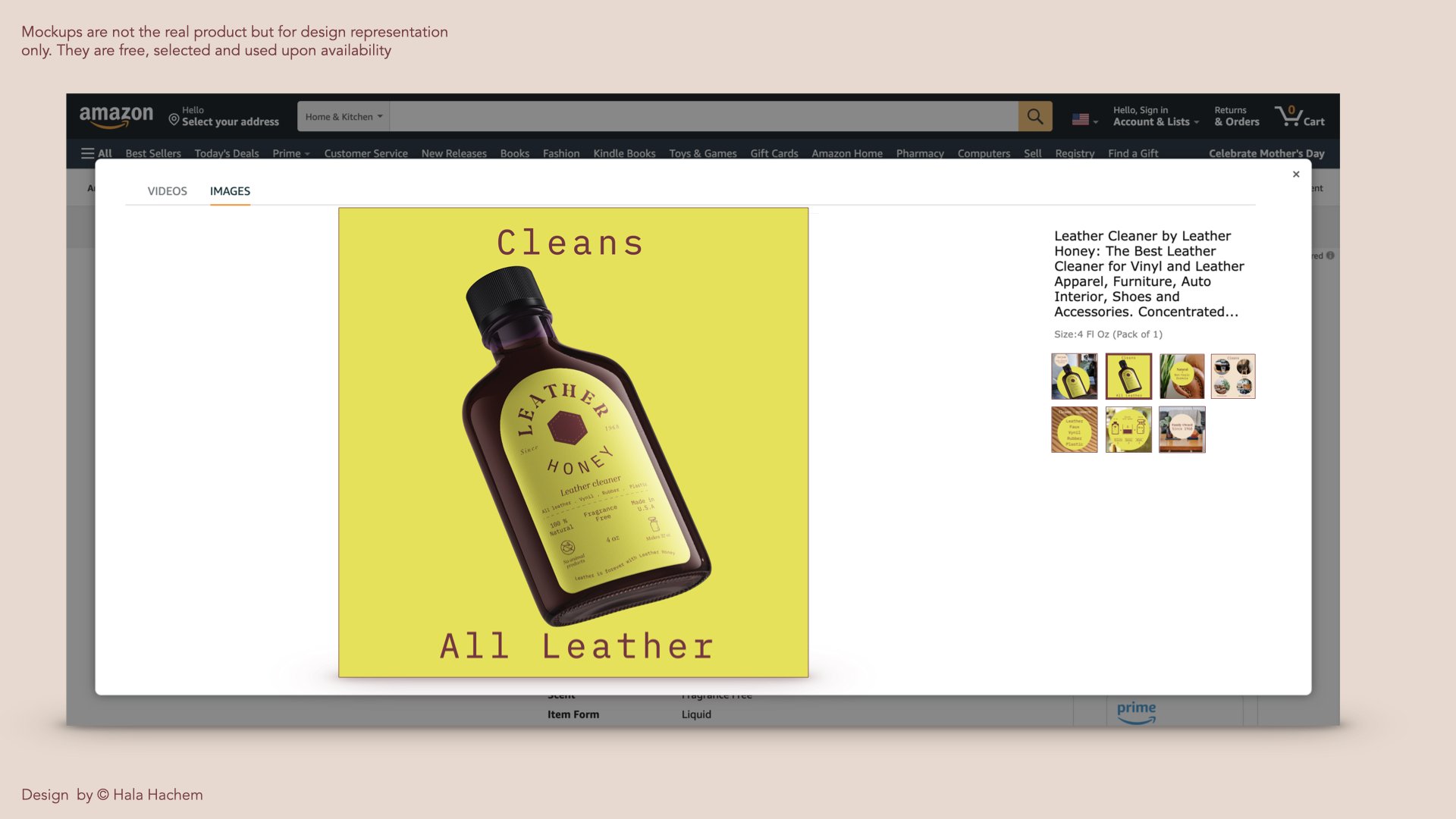Screen dimensions: 1456x819
Task: Close the image viewer popup
Action: tap(1296, 174)
